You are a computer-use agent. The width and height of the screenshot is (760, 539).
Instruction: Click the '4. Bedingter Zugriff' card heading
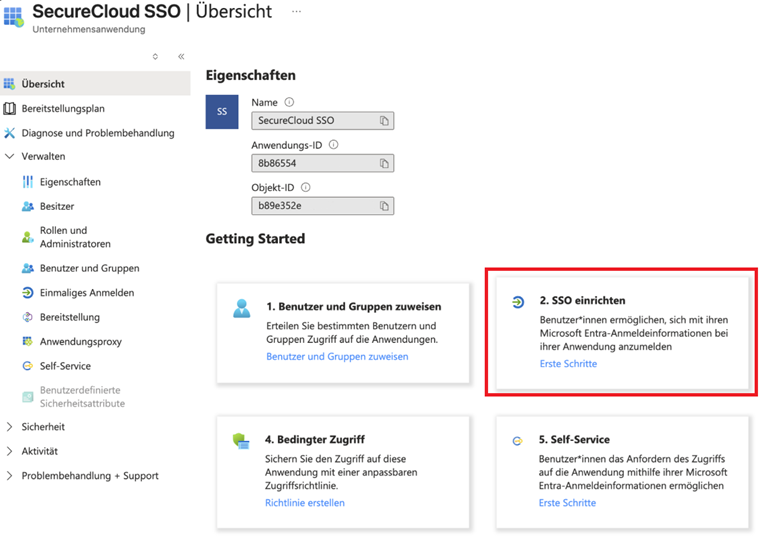tap(315, 440)
